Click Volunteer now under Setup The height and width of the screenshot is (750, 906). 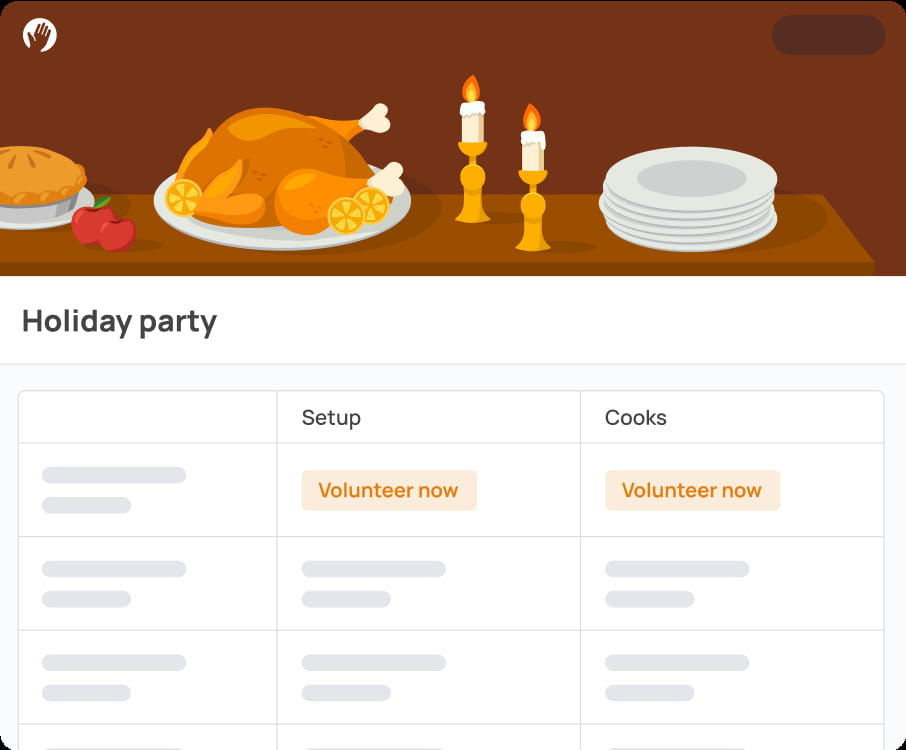[389, 490]
